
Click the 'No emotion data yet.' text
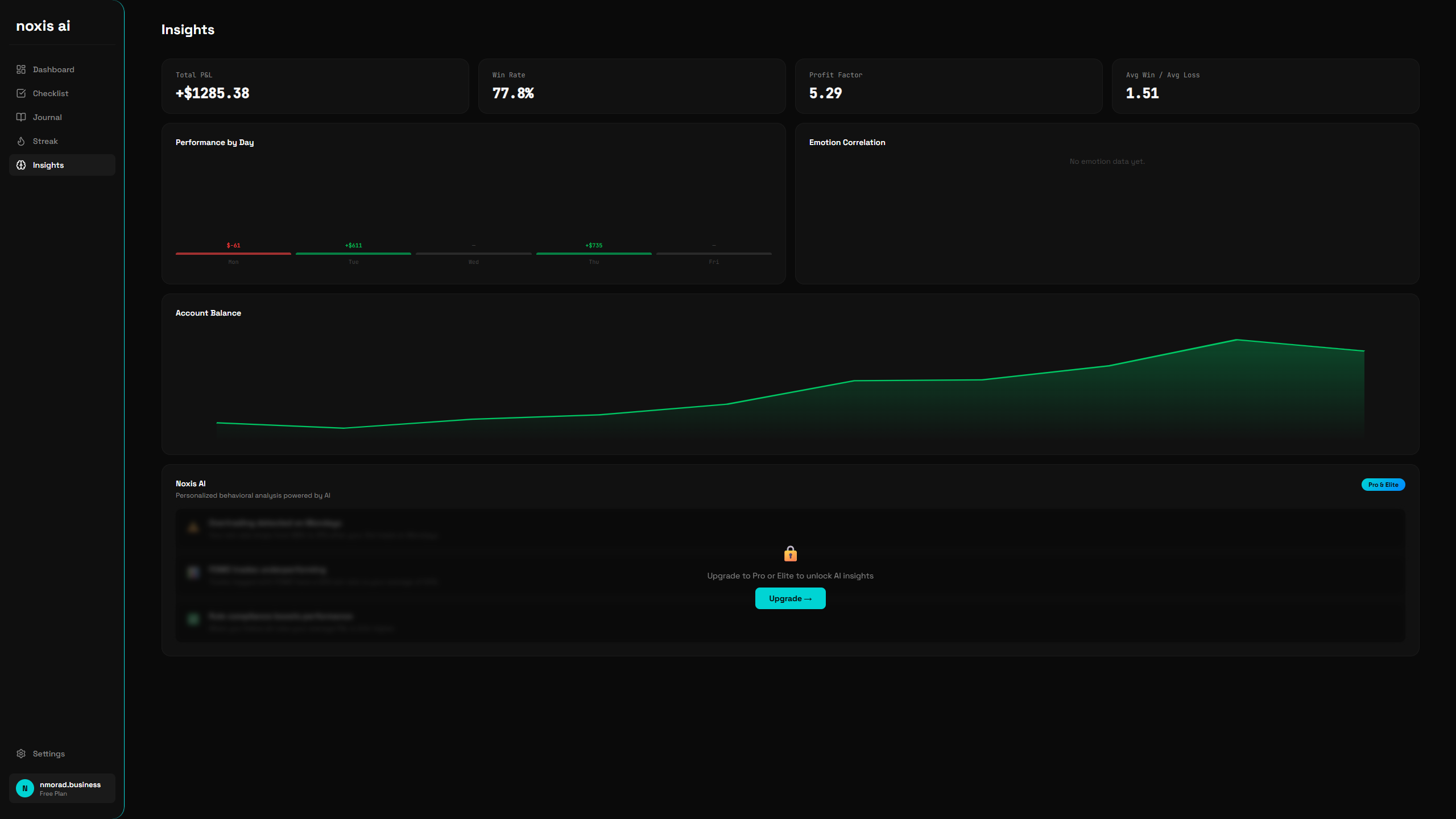1107,162
